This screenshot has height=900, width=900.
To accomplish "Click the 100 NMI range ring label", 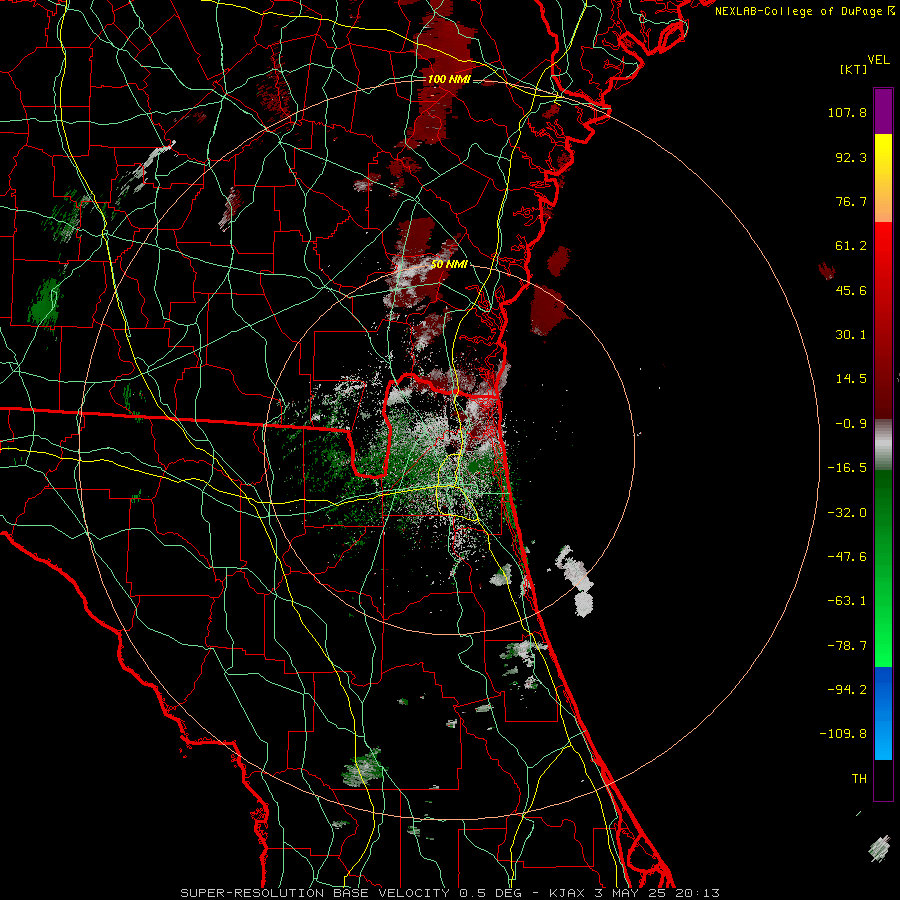I will pos(449,79).
